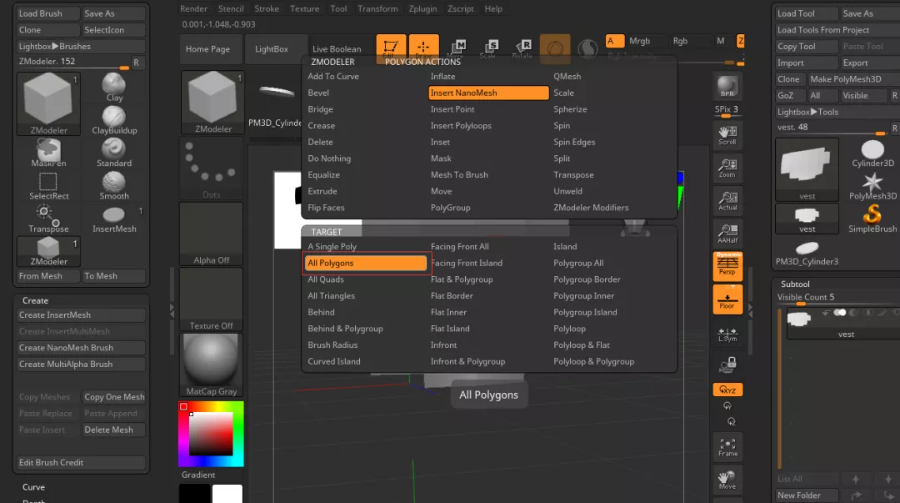This screenshot has height=503, width=900.
Task: Click the Move canvas icon
Action: pyautogui.click(x=727, y=480)
